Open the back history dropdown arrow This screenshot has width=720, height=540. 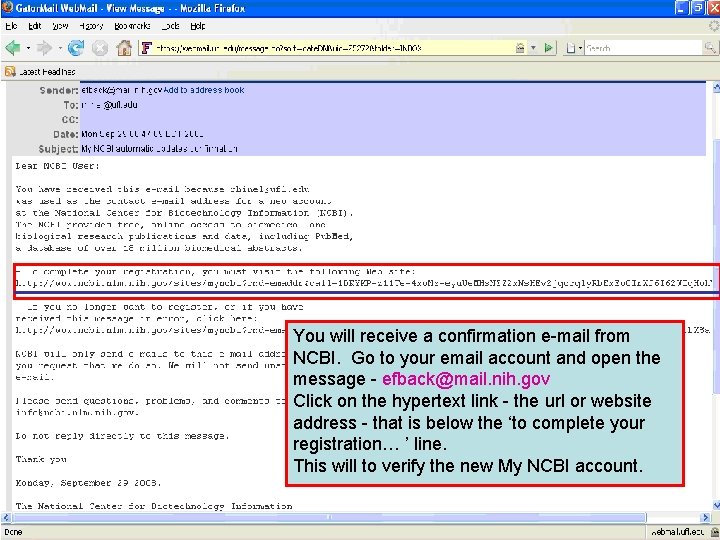[28, 48]
